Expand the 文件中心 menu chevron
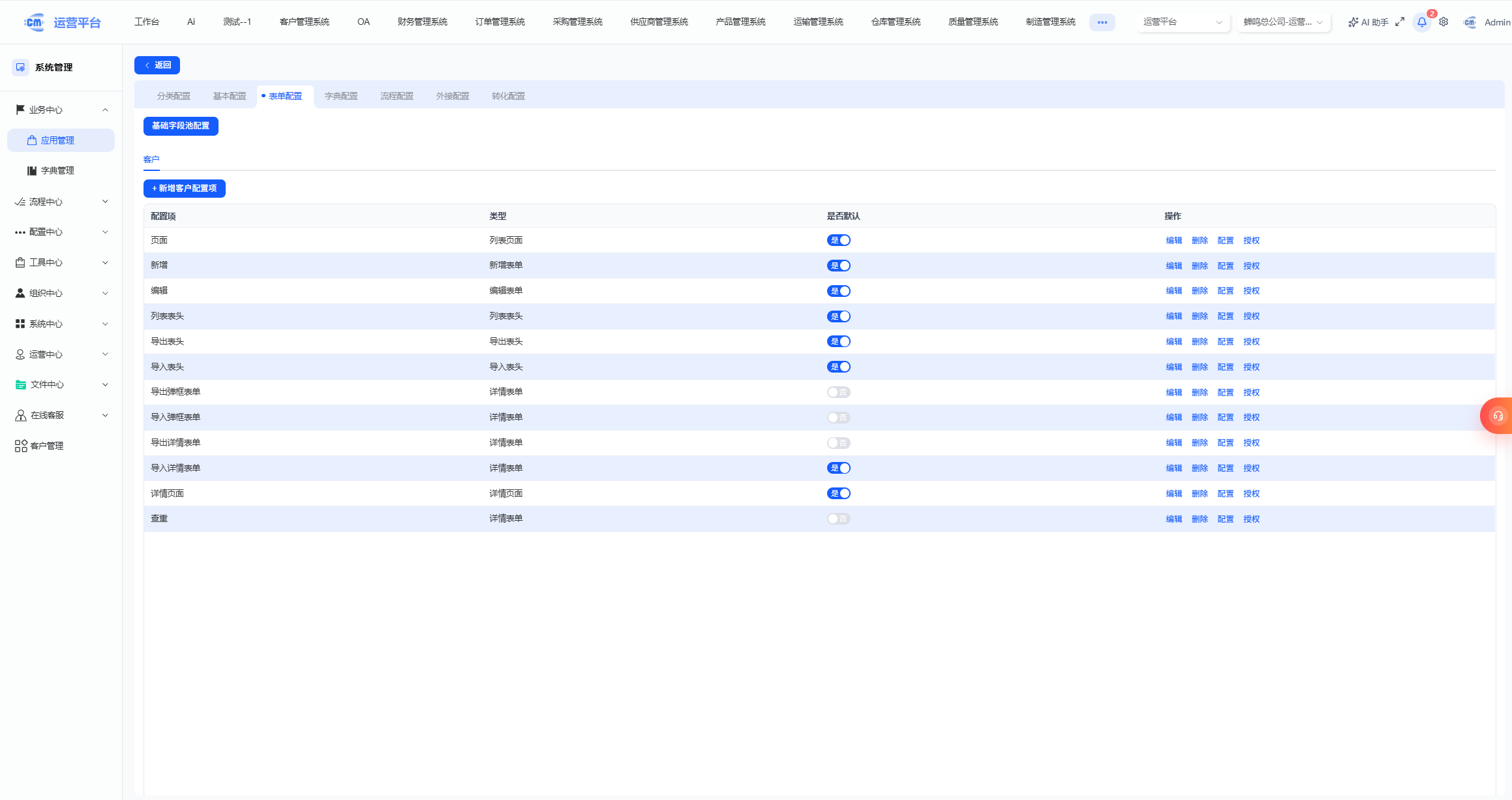1512x800 pixels. (x=105, y=384)
